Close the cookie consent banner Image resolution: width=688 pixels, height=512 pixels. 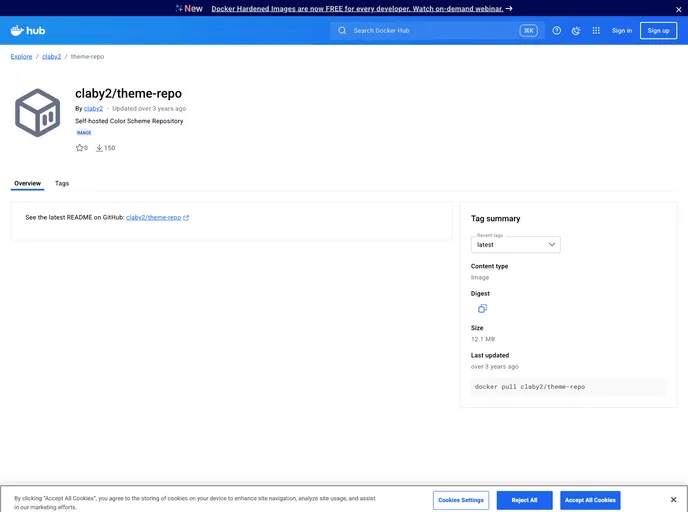(x=673, y=500)
